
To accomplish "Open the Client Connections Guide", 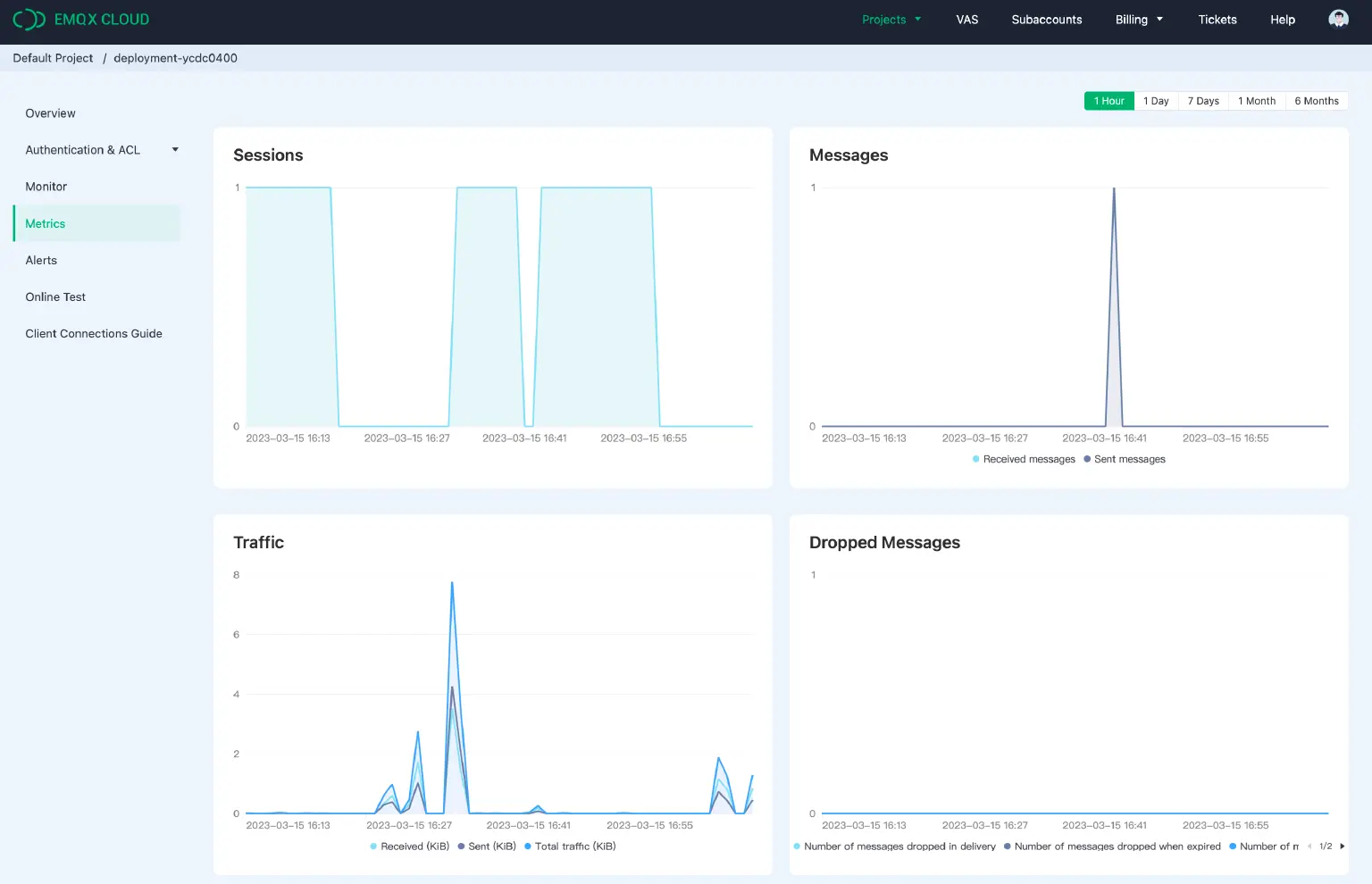I will (94, 333).
